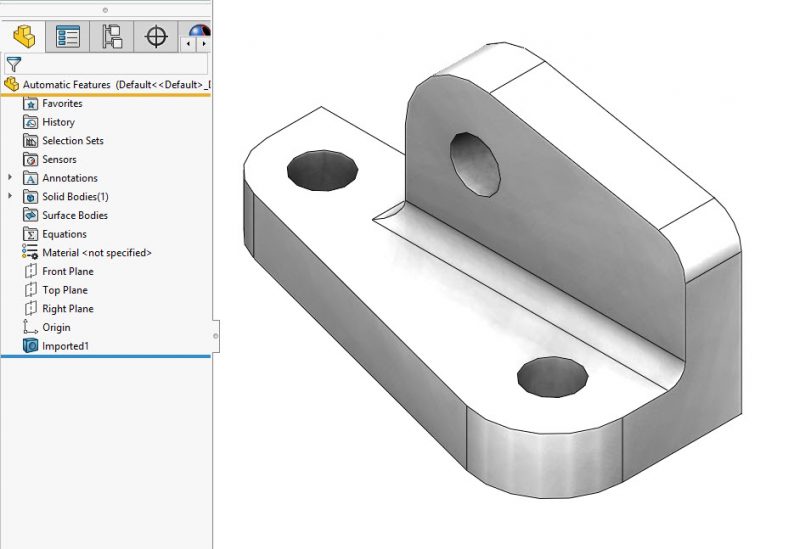This screenshot has height=549, width=800.
Task: Open the DimXpertManager crosshair tab
Action: pos(156,37)
